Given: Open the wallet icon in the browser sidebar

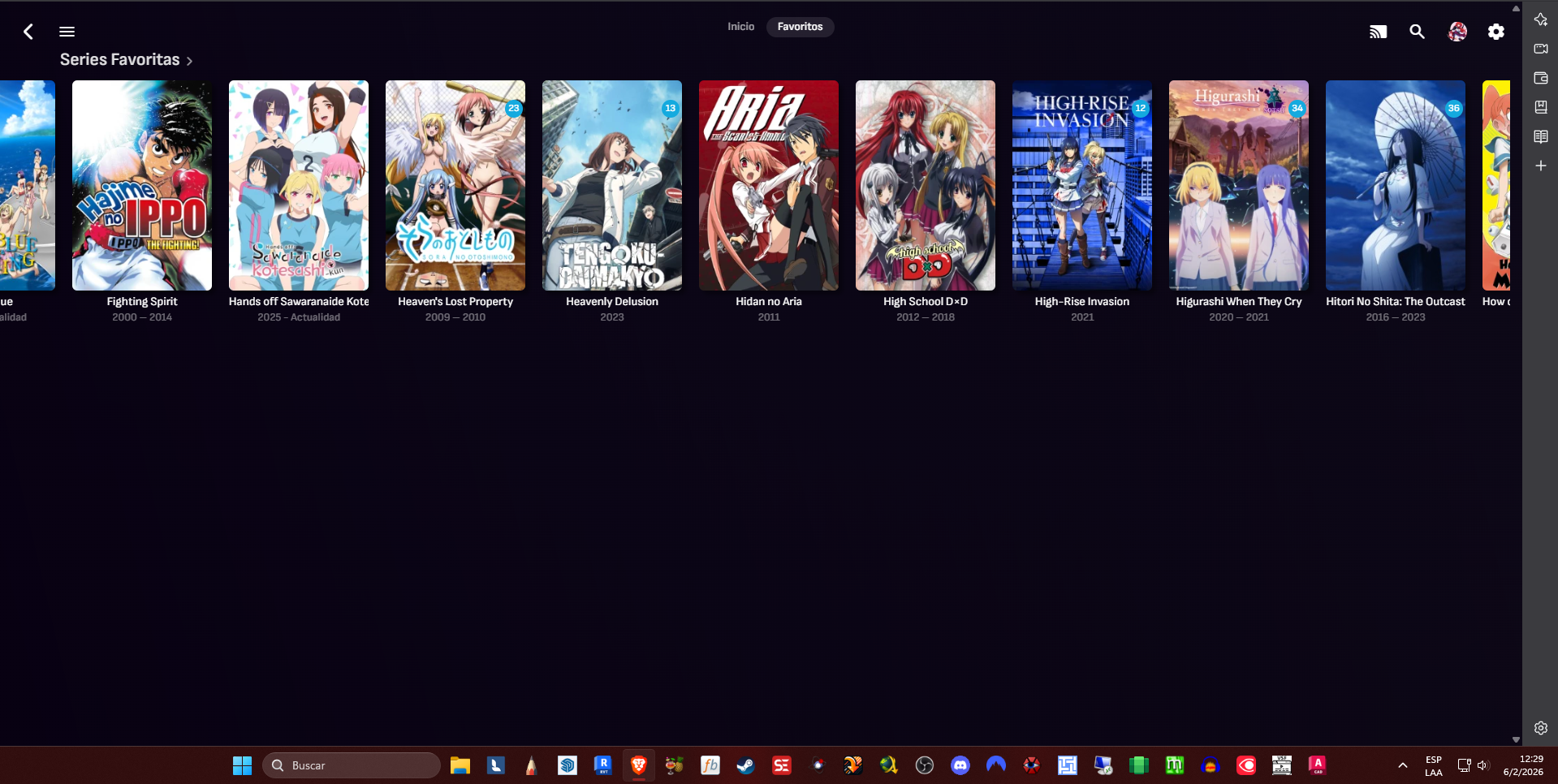Looking at the screenshot, I should tap(1541, 78).
